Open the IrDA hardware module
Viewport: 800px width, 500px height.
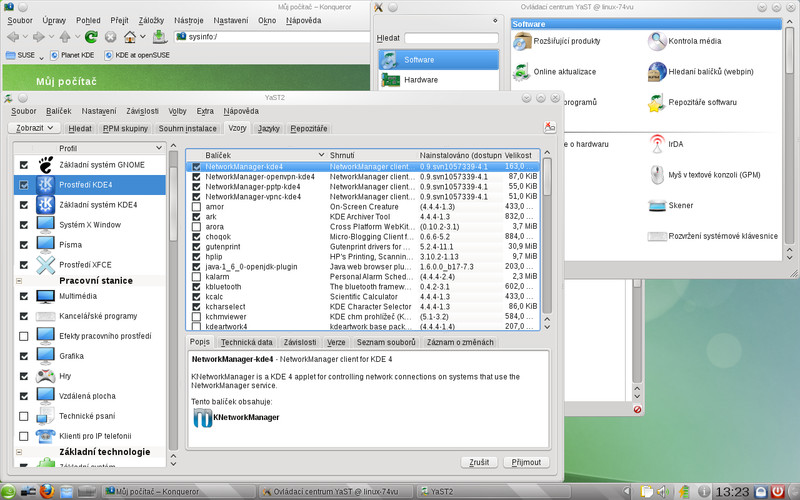[666, 144]
